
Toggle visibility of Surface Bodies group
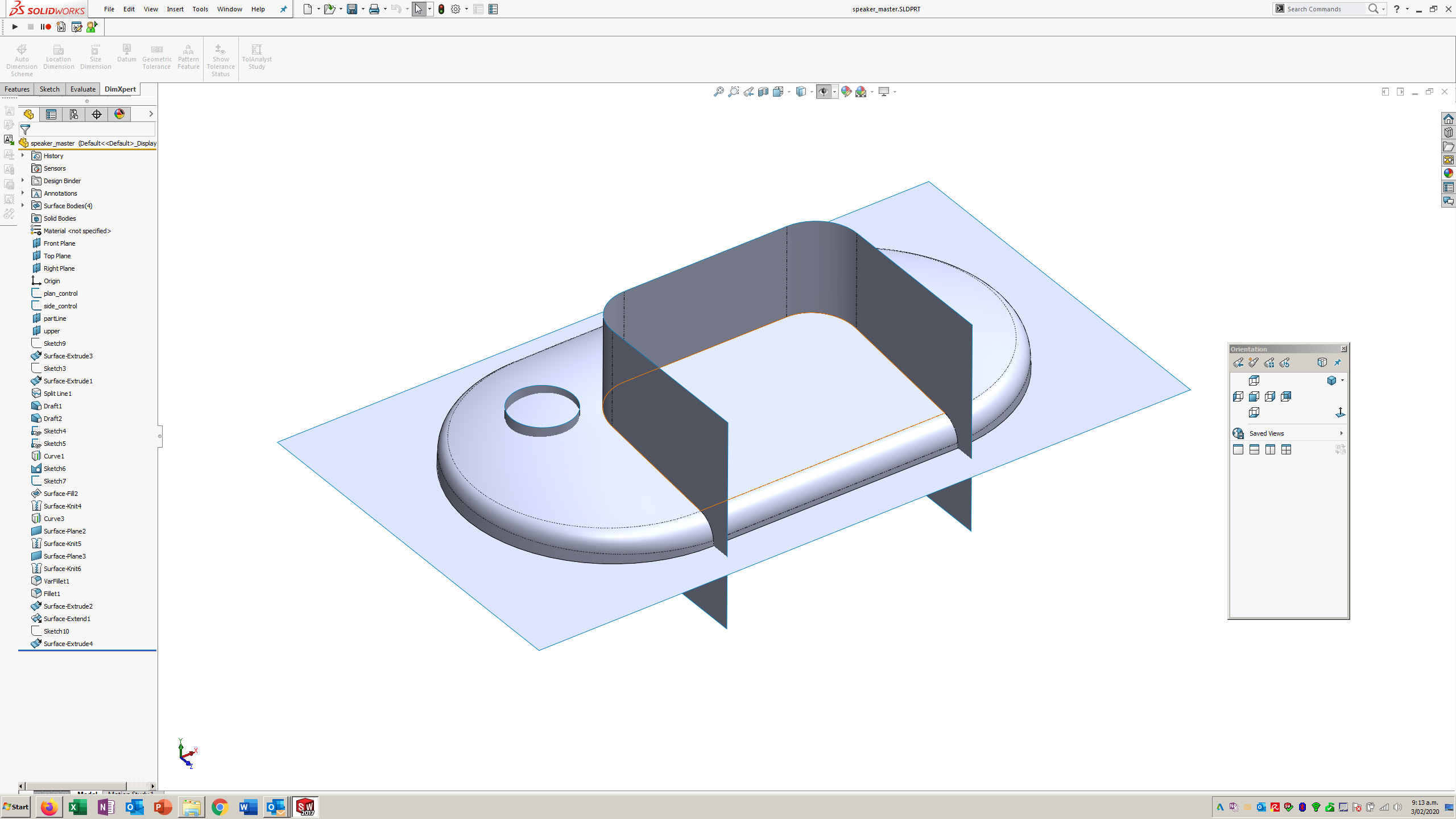23,205
